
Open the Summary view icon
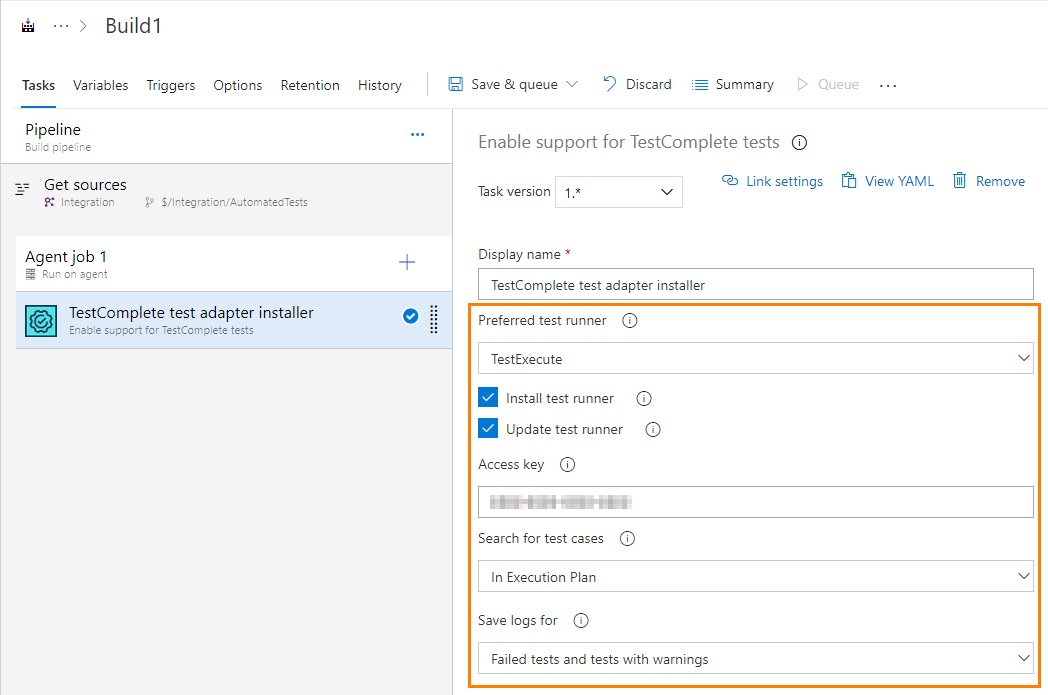click(x=700, y=84)
